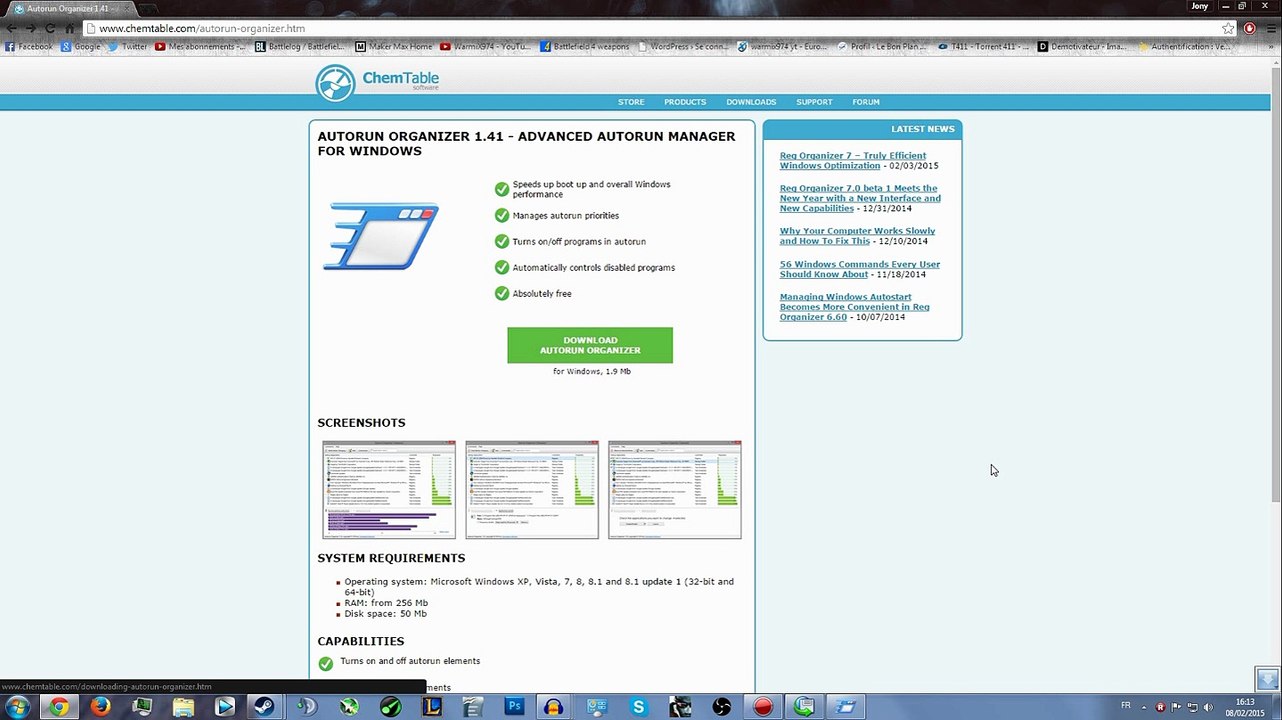The height and width of the screenshot is (720, 1282).
Task: Click the red extension icon beside the address bar
Action: click(x=1249, y=28)
